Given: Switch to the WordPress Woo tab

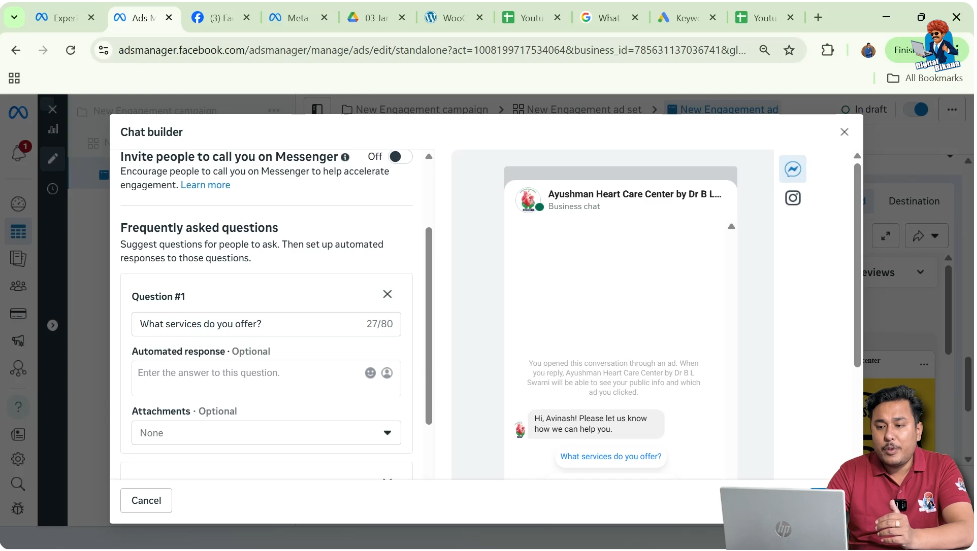Looking at the screenshot, I should pyautogui.click(x=453, y=17).
